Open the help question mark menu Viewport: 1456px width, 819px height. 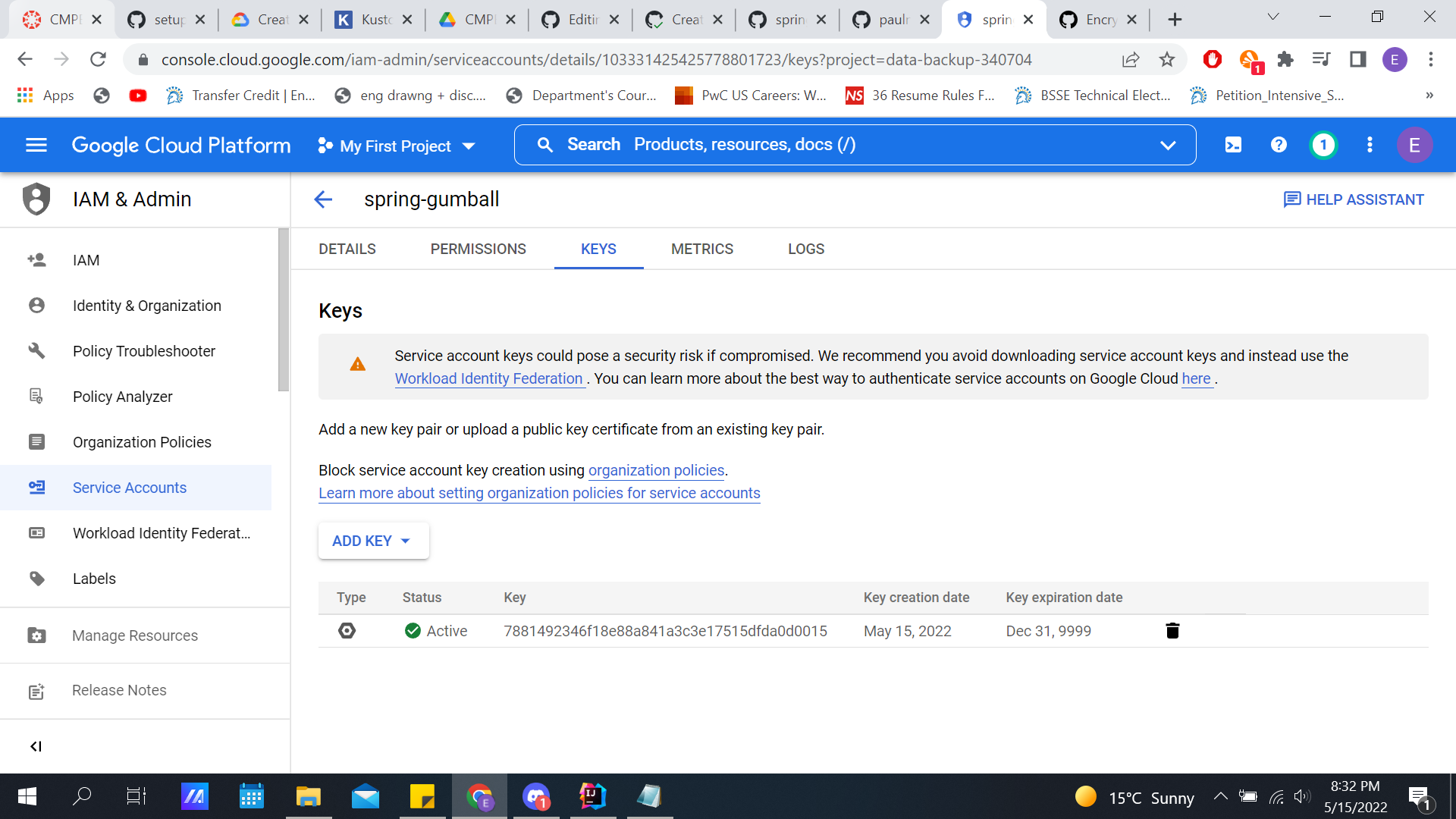coord(1279,145)
